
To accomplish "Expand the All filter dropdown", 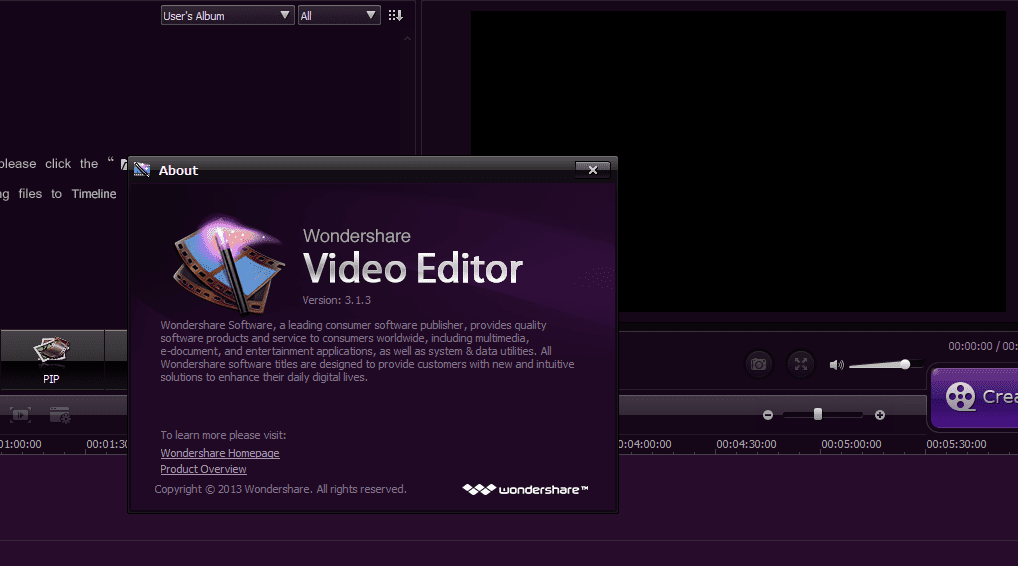I will click(339, 16).
